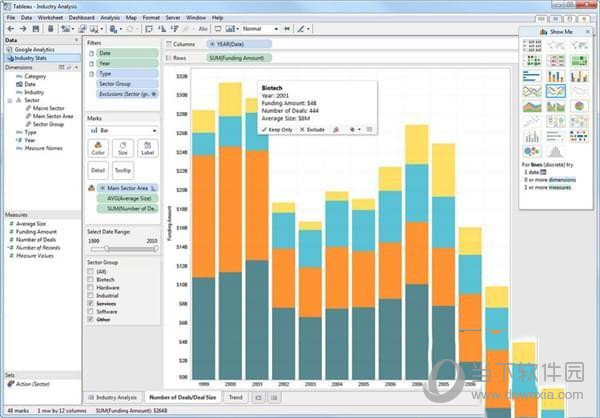Collapse the Sector hierarchy in Dimensions
This screenshot has width=600, height=418.
pyautogui.click(x=10, y=100)
